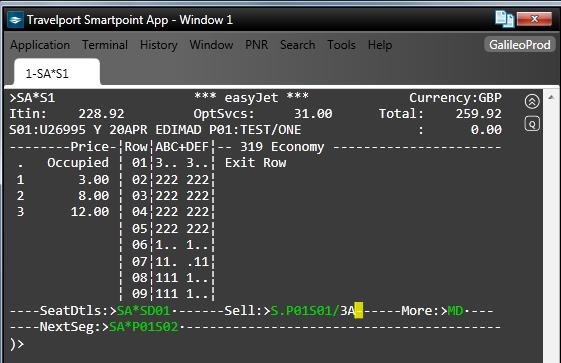Click the SA*SD01 seat details link
This screenshot has width=561, height=363.
(143, 310)
